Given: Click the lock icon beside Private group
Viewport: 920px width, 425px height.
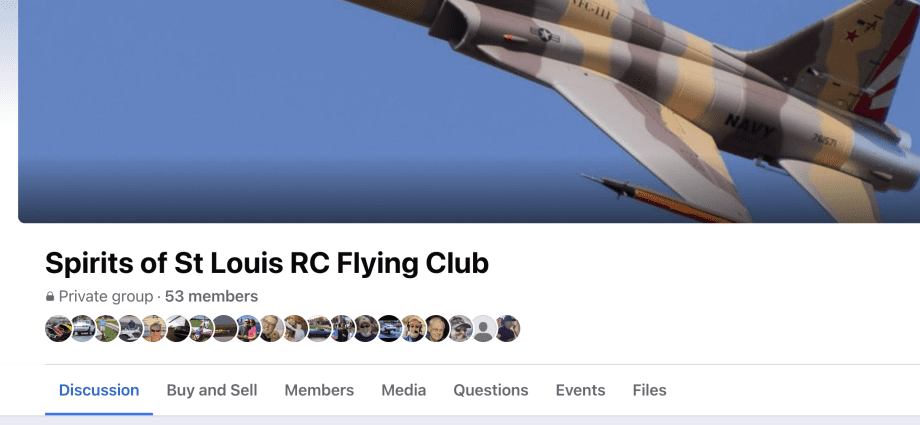Looking at the screenshot, I should point(50,297).
